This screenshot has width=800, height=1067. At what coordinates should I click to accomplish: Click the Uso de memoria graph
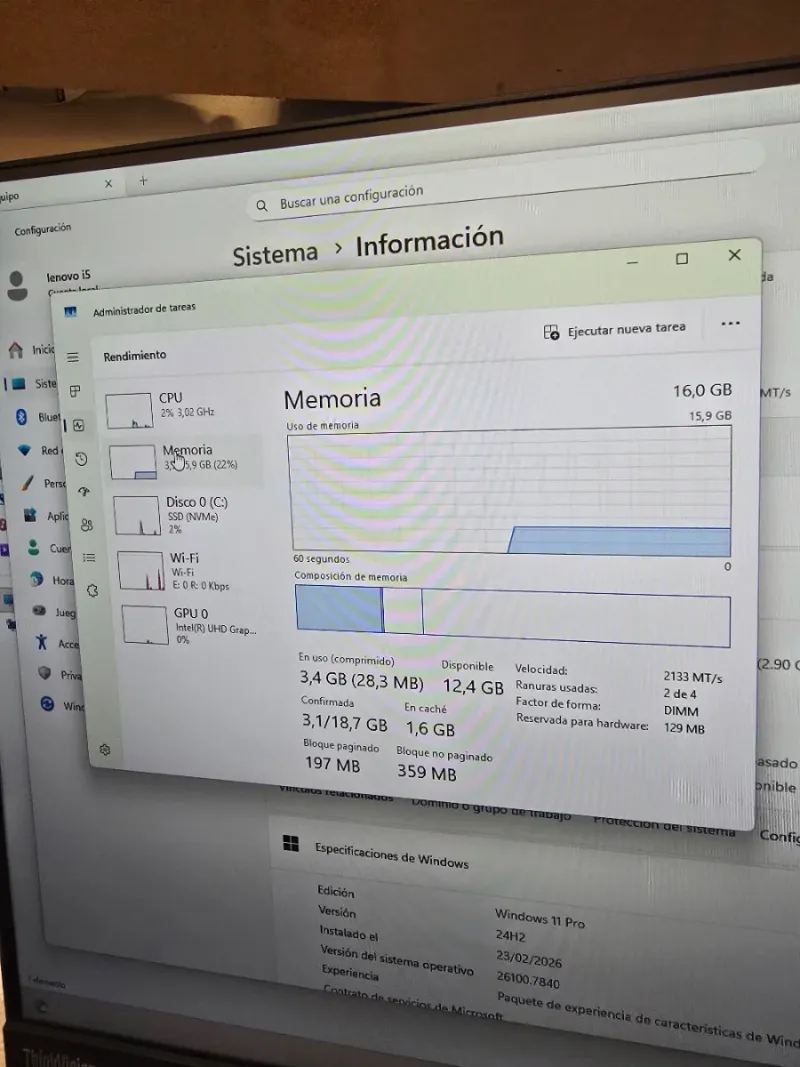point(510,492)
